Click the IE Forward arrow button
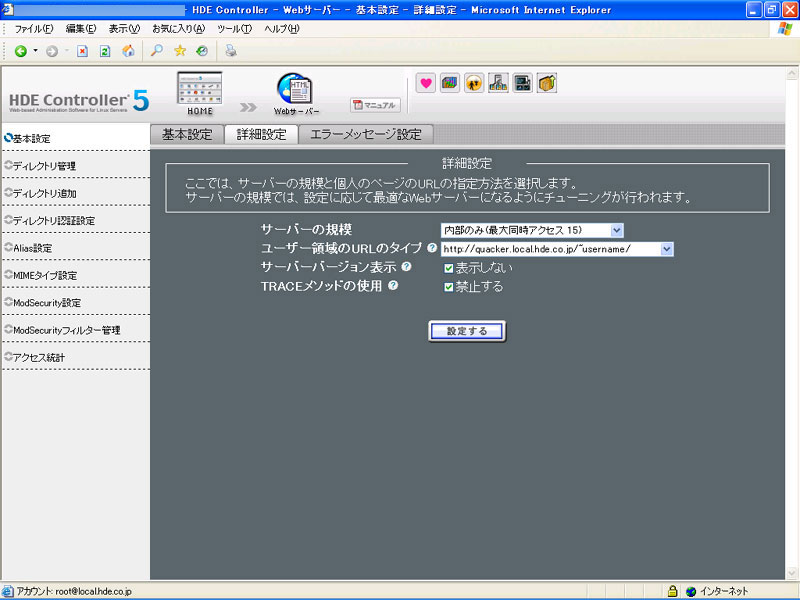The image size is (800, 600). 52,51
